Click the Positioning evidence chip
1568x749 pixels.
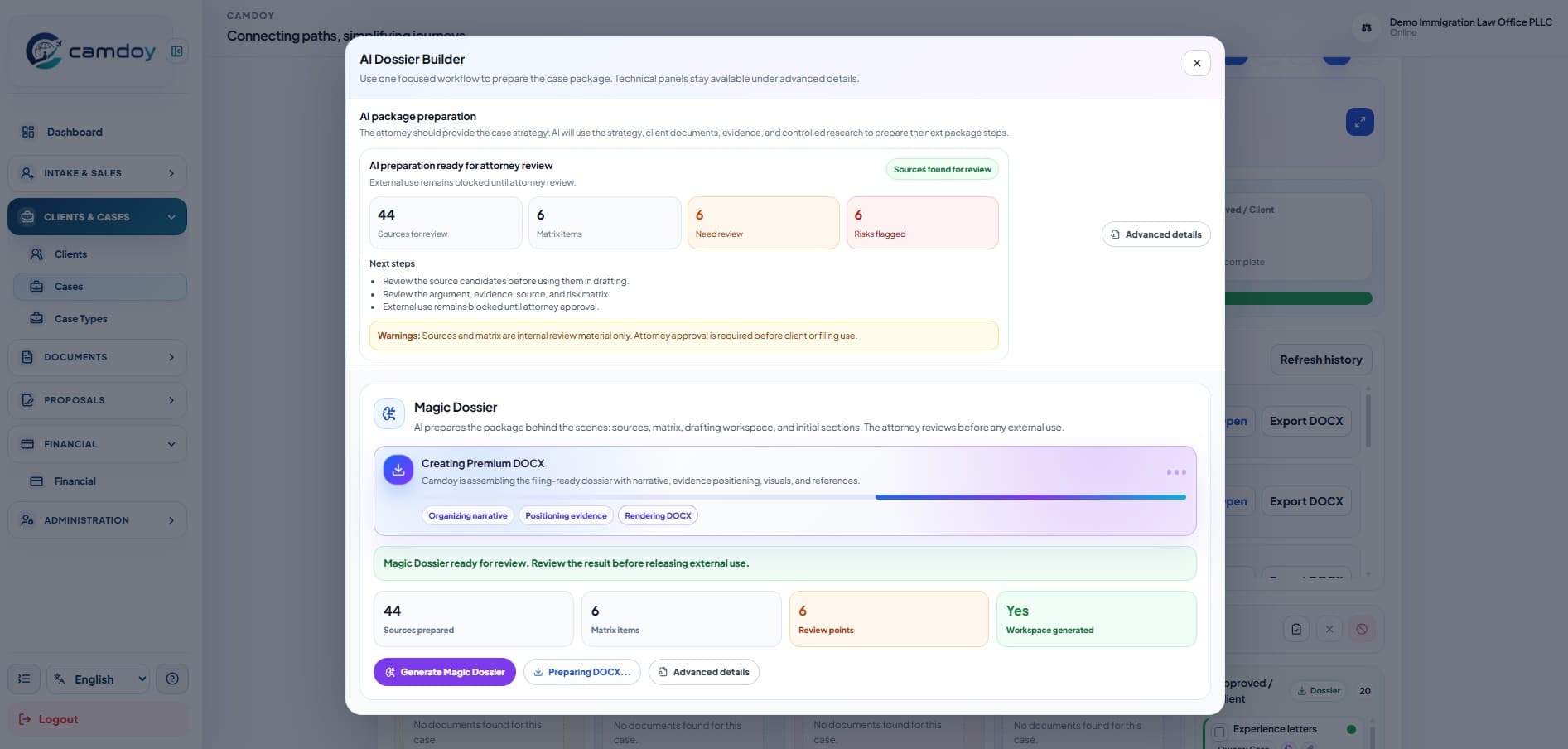point(566,515)
